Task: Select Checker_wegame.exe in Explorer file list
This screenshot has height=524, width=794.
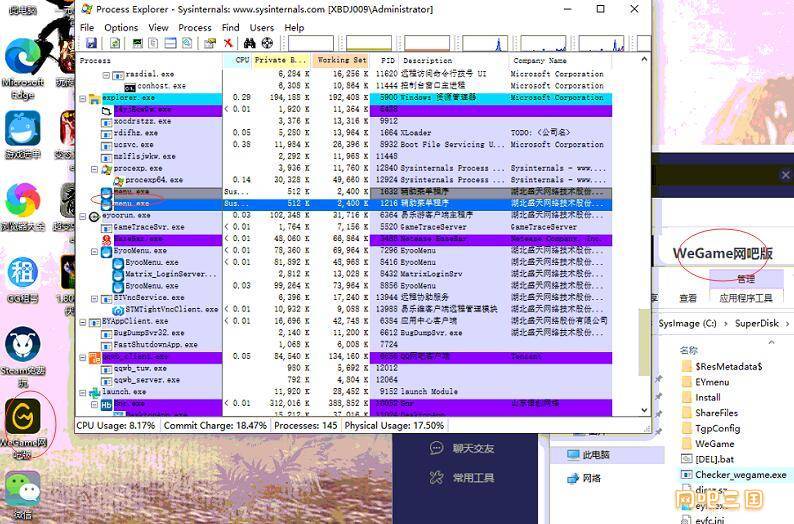Action: [x=734, y=474]
